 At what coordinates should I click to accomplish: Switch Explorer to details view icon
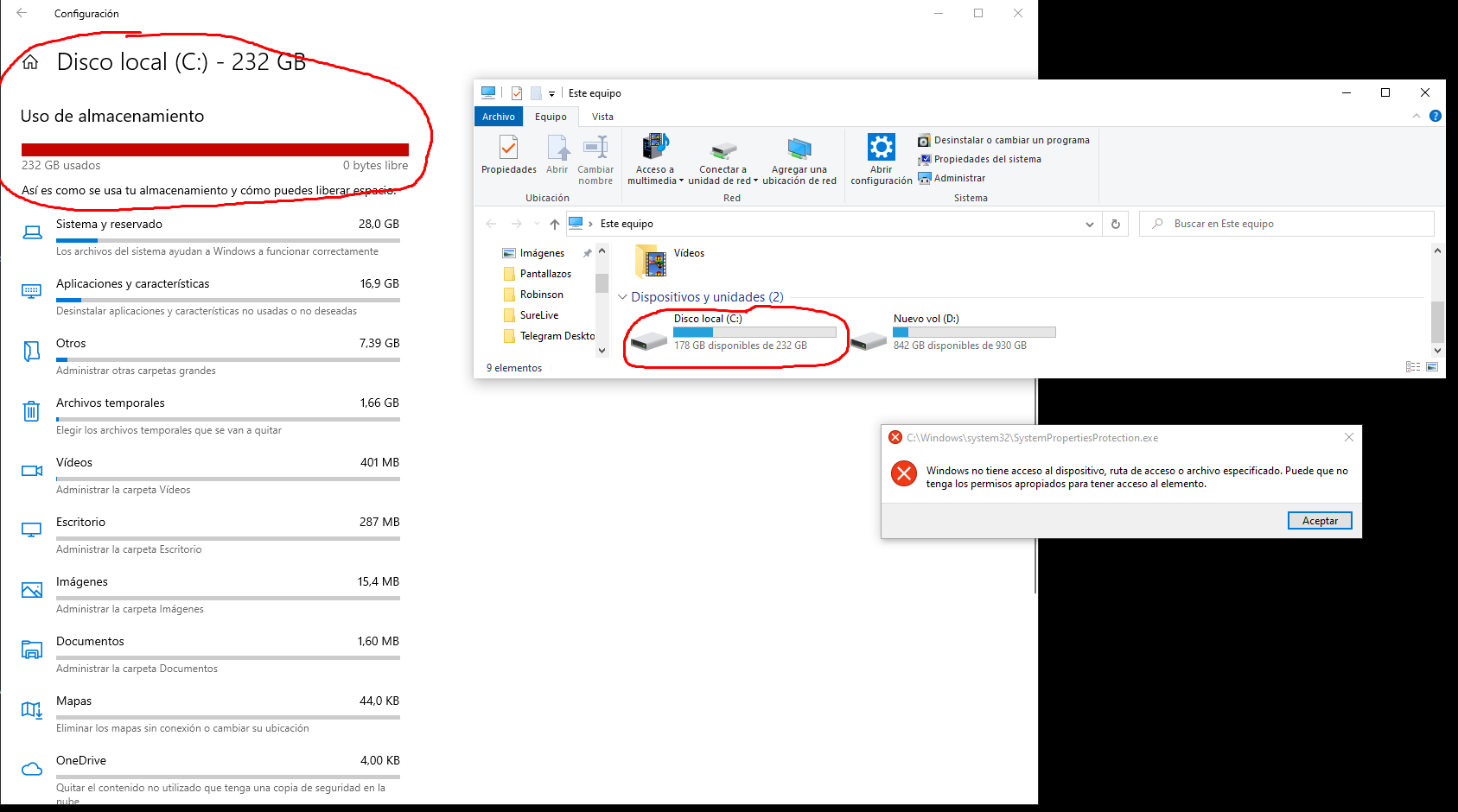tap(1413, 367)
